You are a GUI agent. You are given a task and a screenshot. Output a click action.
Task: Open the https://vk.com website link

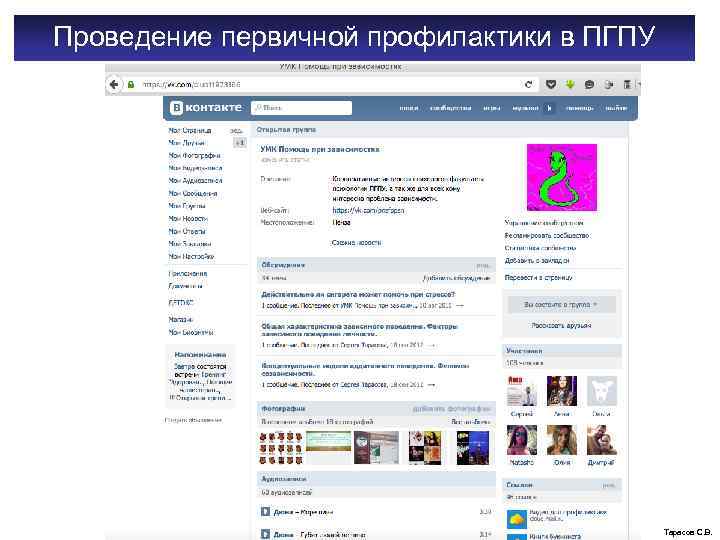[368, 210]
